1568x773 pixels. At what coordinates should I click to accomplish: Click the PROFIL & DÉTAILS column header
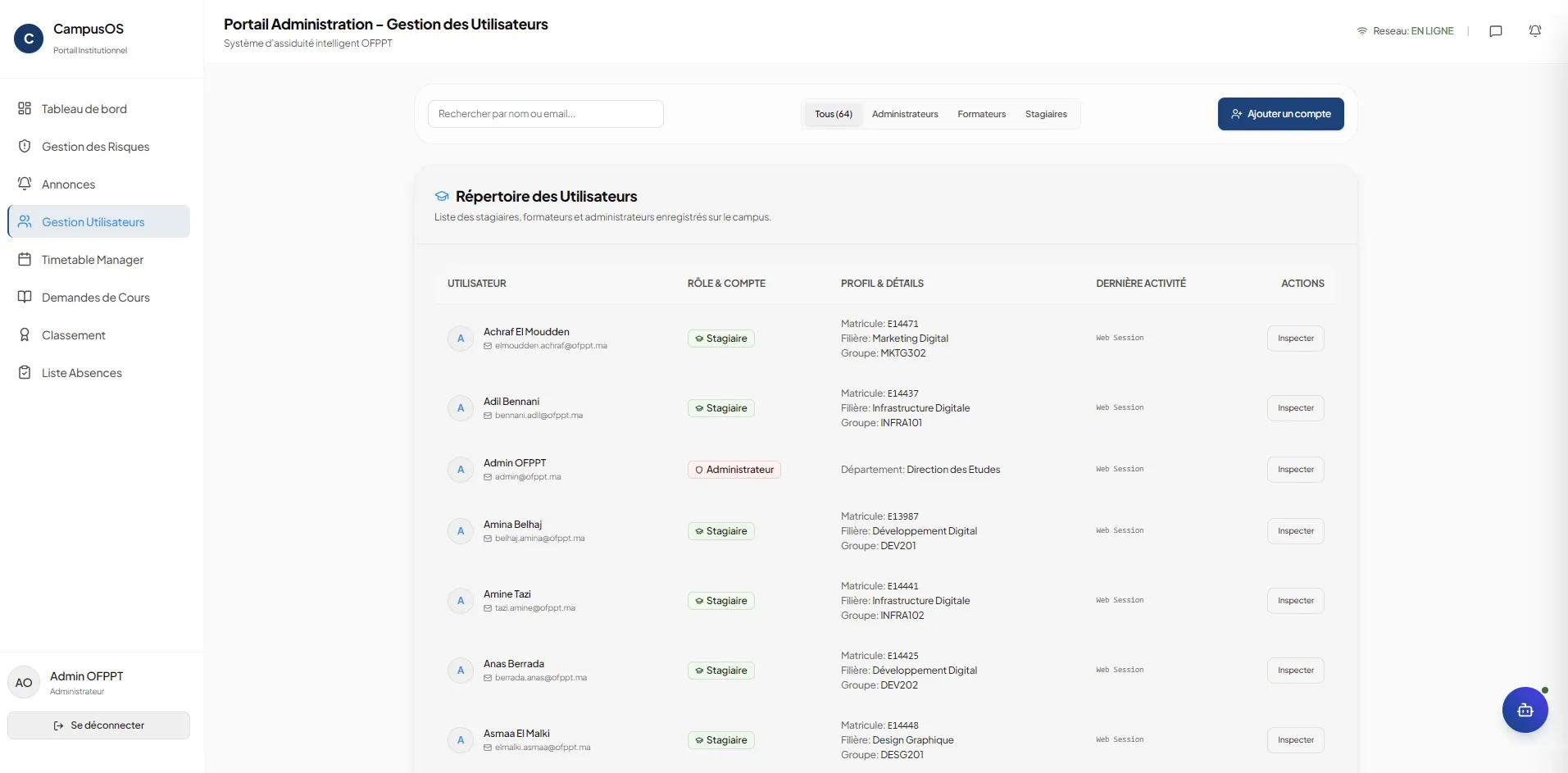tap(882, 284)
